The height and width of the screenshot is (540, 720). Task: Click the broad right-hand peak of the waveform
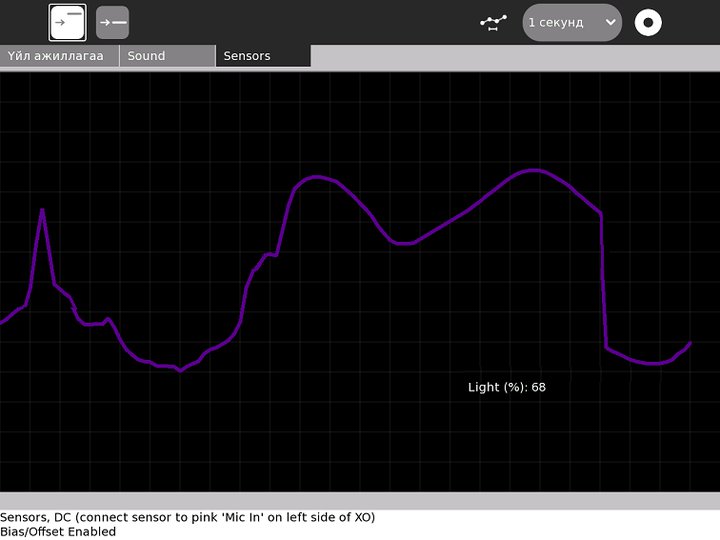point(535,170)
